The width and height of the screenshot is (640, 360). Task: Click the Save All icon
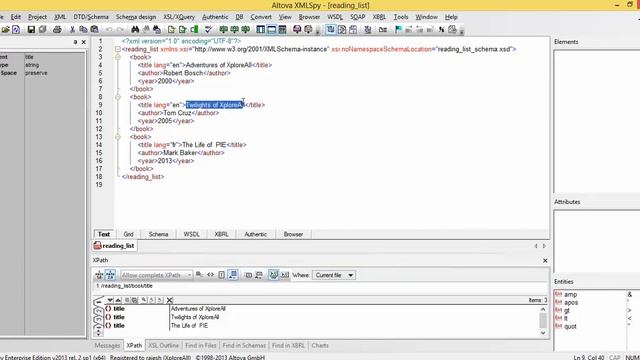coord(42,29)
